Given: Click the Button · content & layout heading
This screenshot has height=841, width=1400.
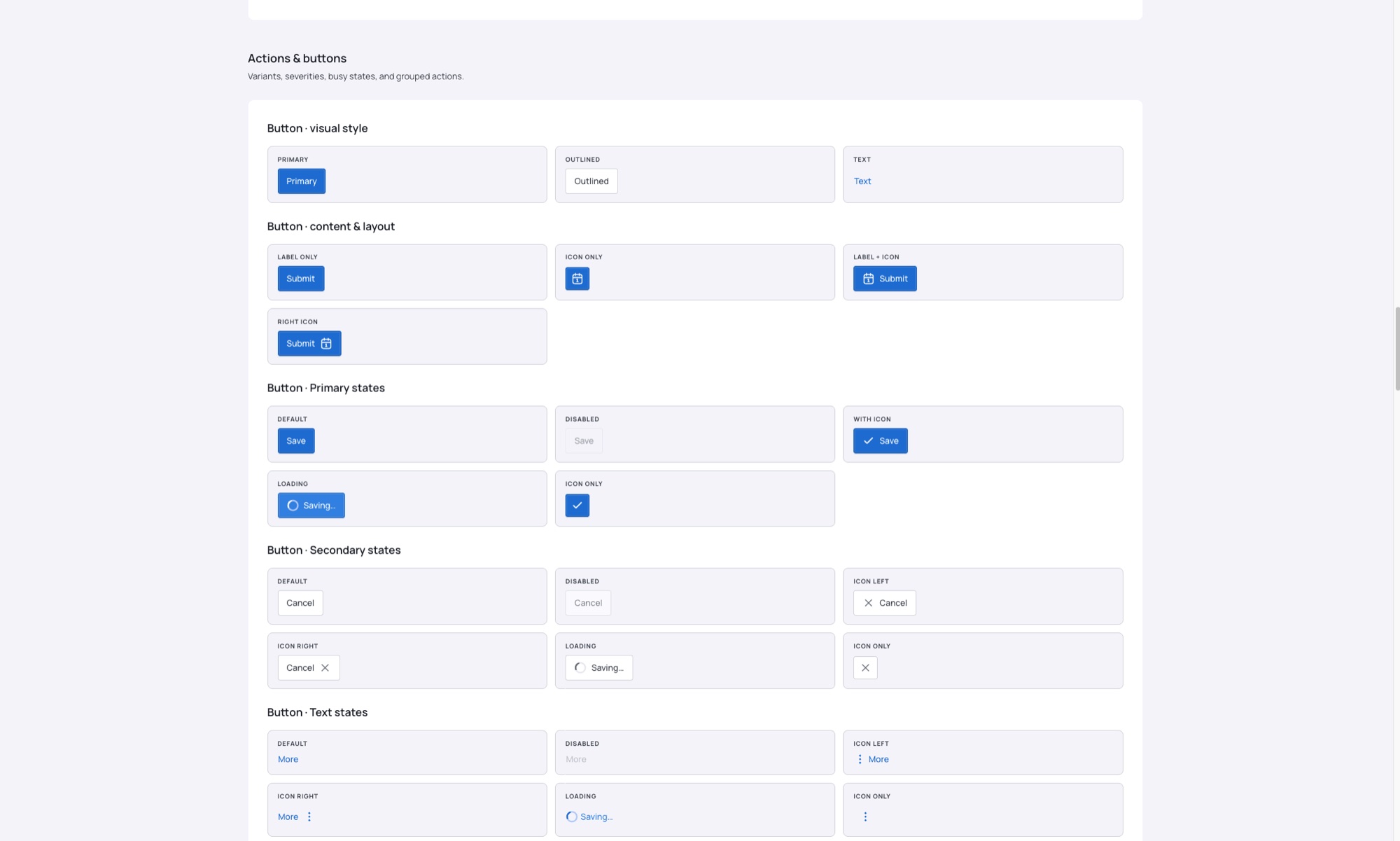Looking at the screenshot, I should (x=330, y=226).
